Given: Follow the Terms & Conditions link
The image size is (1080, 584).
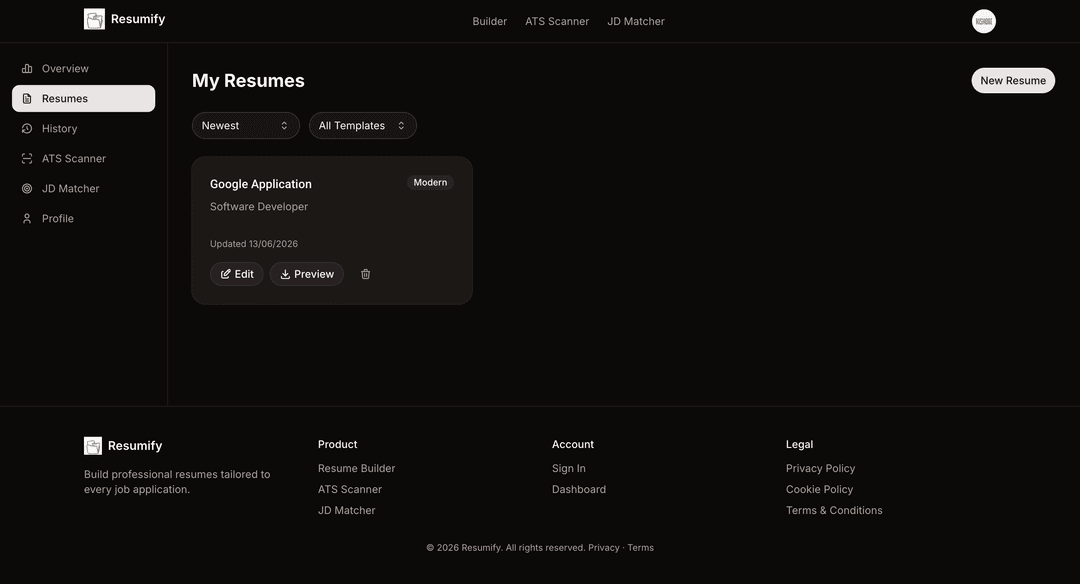Looking at the screenshot, I should (834, 510).
